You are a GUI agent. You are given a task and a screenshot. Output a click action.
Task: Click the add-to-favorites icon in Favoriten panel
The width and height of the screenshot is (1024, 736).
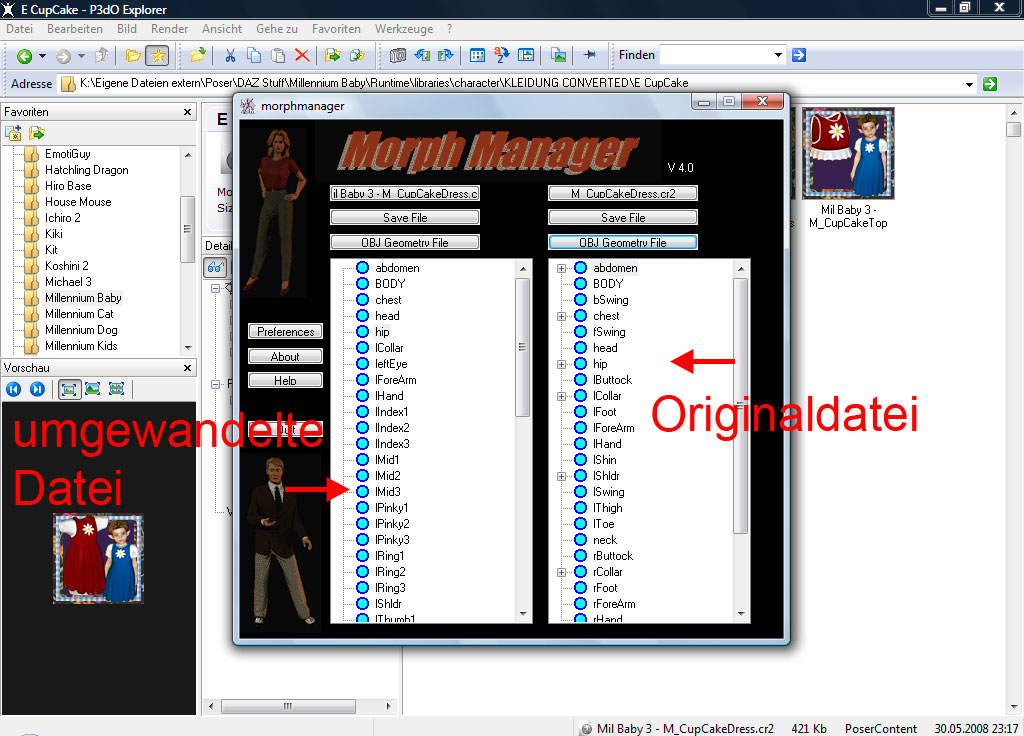tap(13, 133)
